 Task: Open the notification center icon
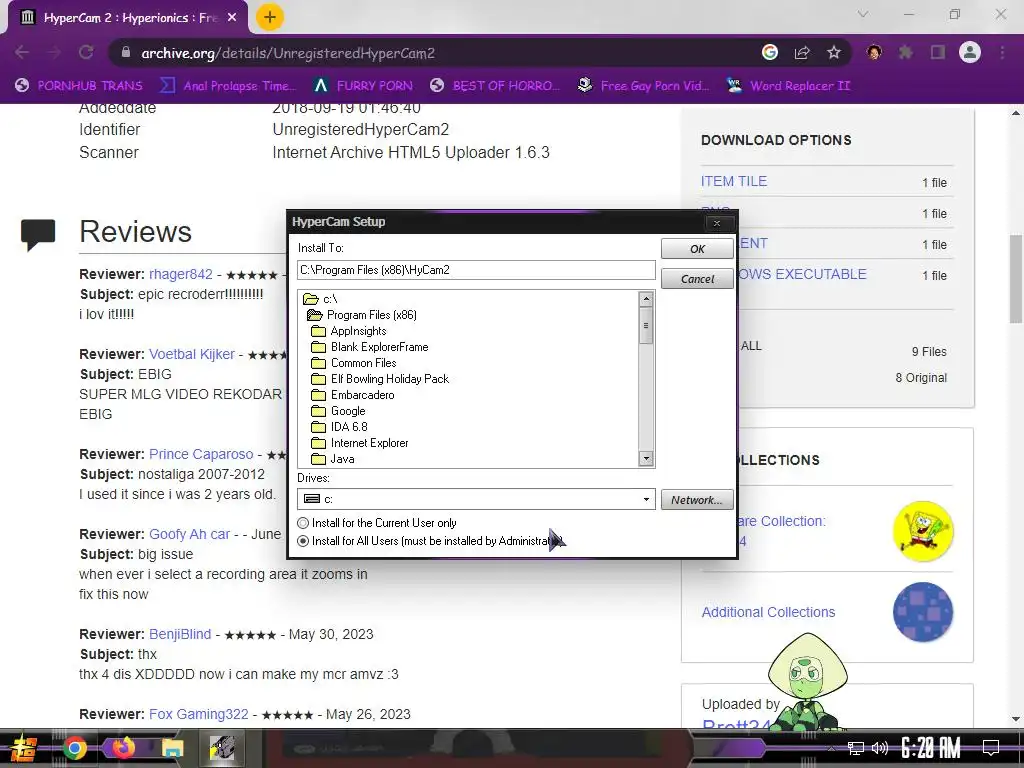pyautogui.click(x=991, y=748)
